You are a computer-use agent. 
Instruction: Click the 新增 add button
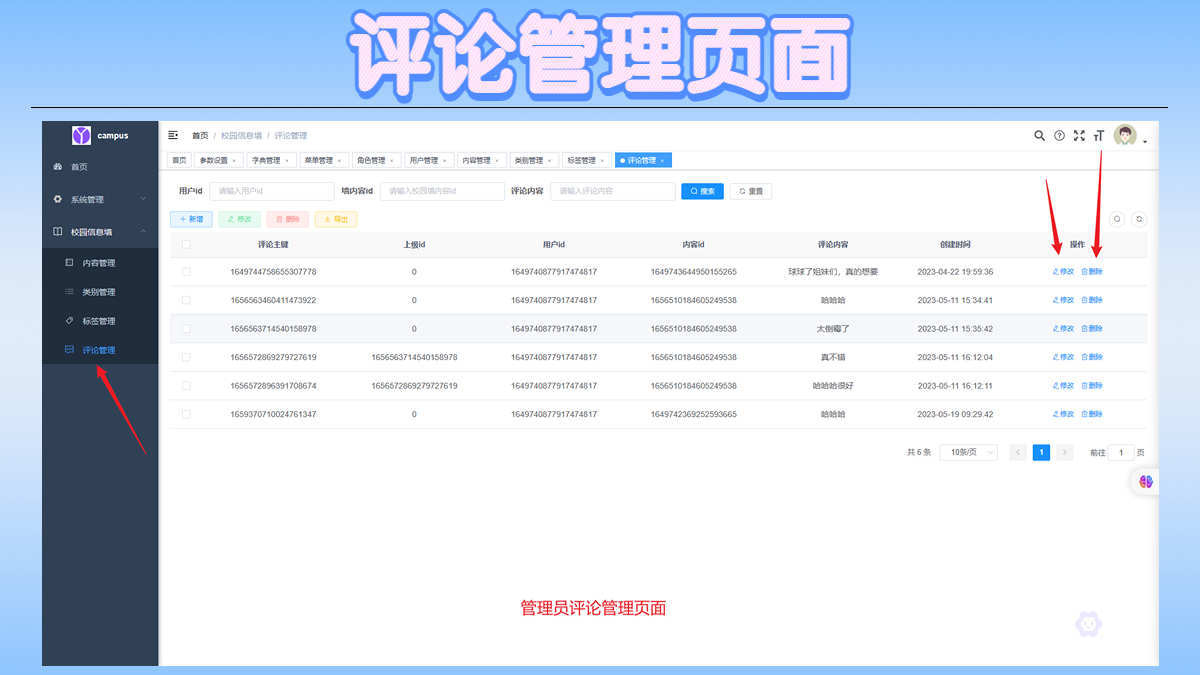click(191, 219)
